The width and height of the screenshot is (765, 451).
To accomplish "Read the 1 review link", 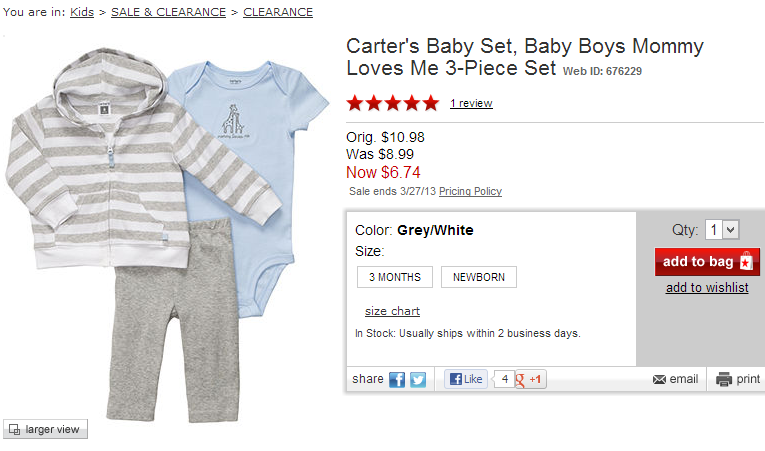I will tap(471, 103).
